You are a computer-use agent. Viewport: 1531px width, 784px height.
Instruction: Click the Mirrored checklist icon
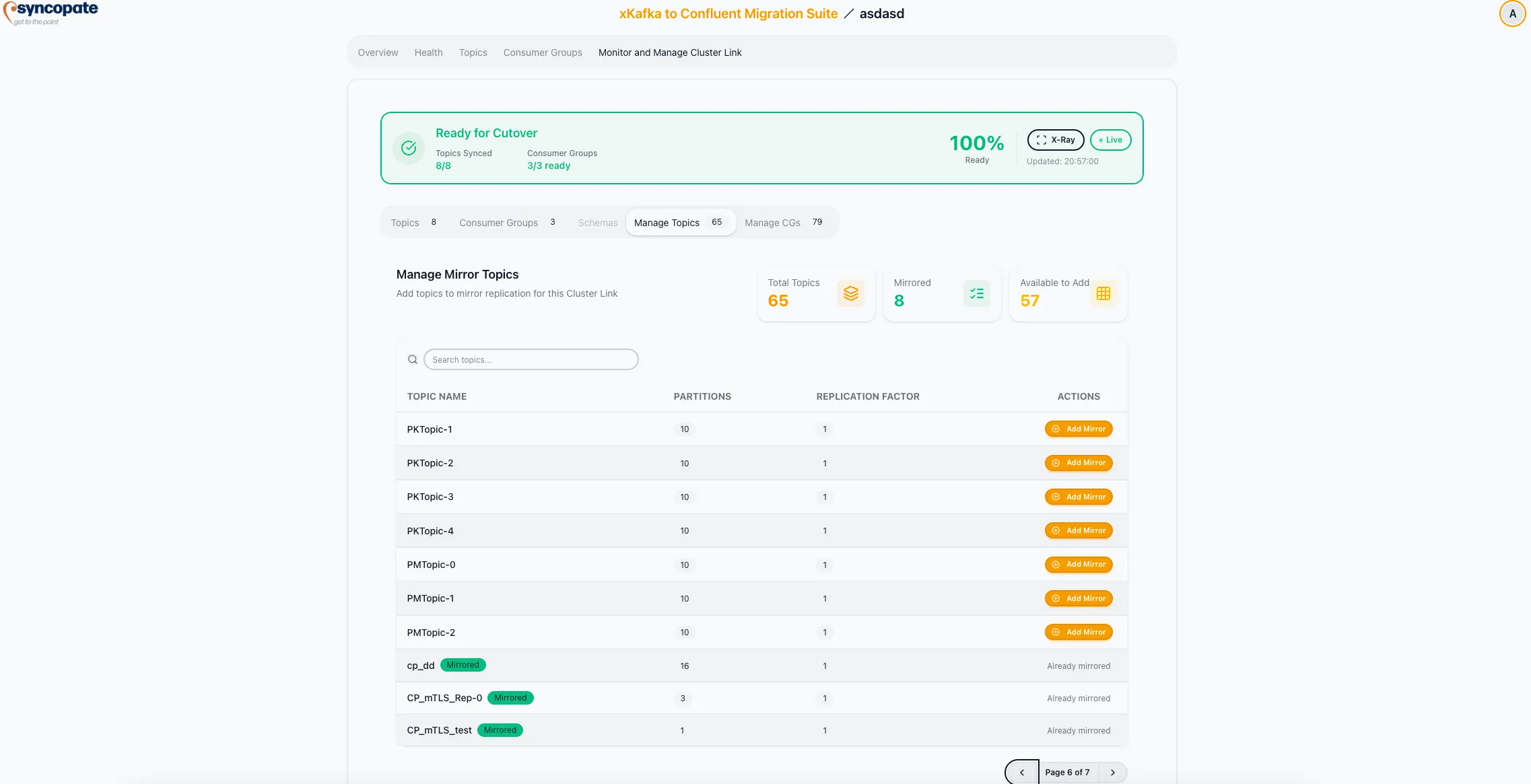(x=976, y=293)
